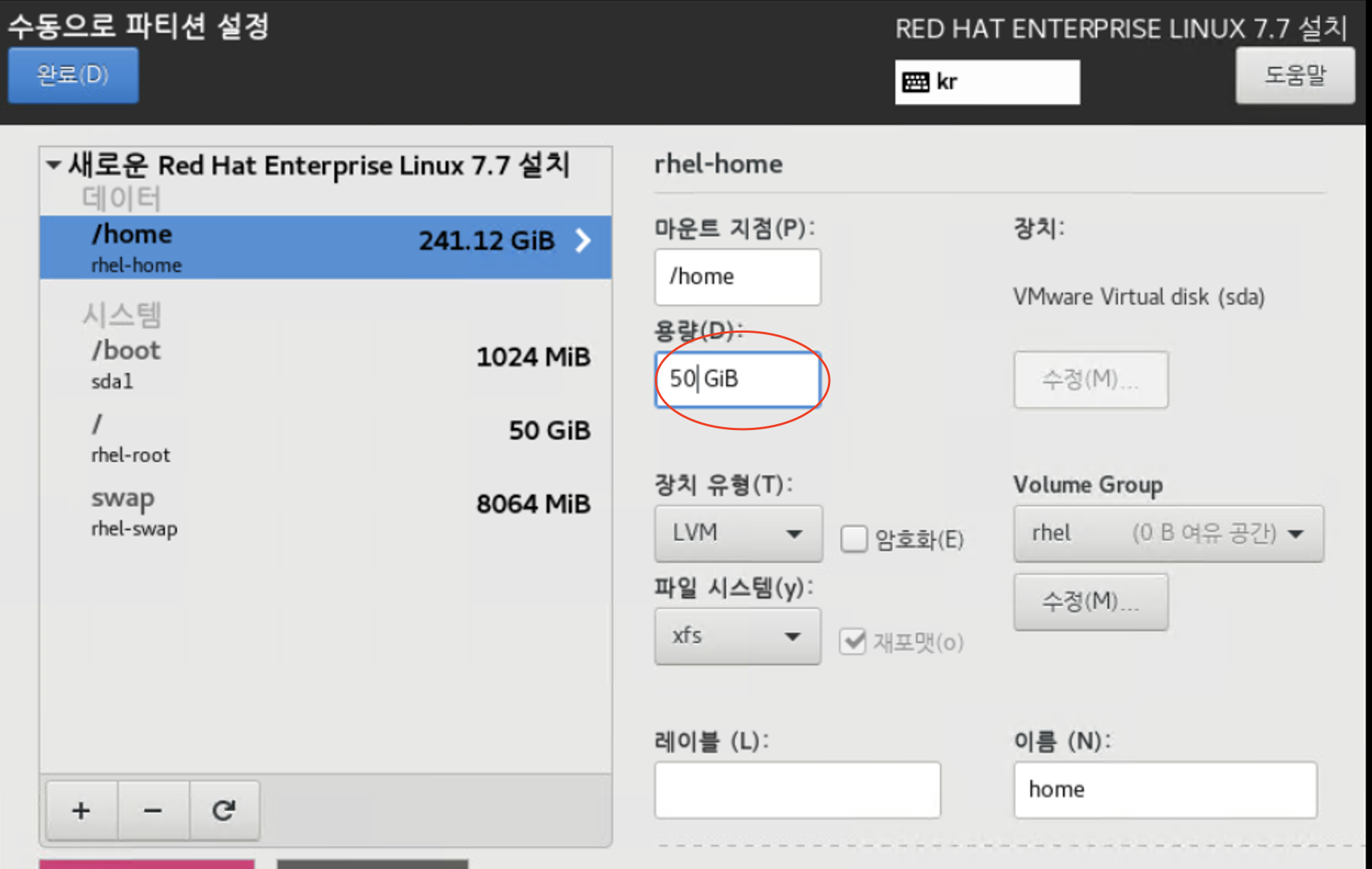Click the arrow chevron on /home row
The width and height of the screenshot is (1372, 869).
(x=584, y=241)
